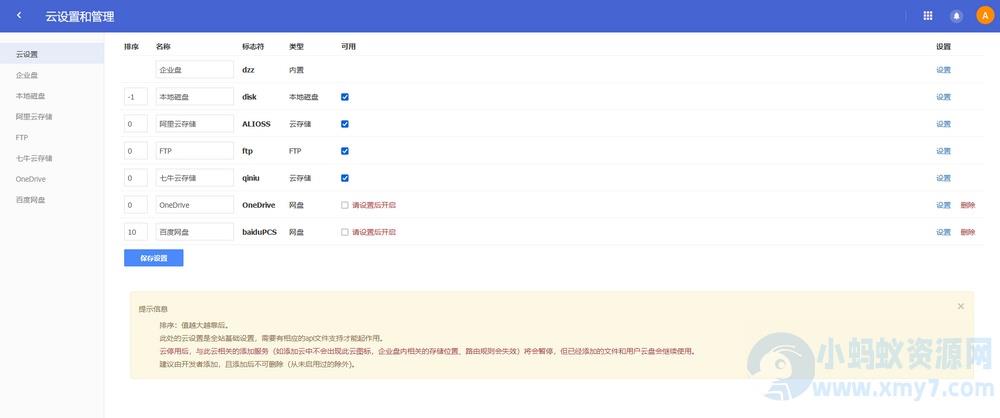Edit the FTP name field
The height and width of the screenshot is (418, 1000).
195,151
